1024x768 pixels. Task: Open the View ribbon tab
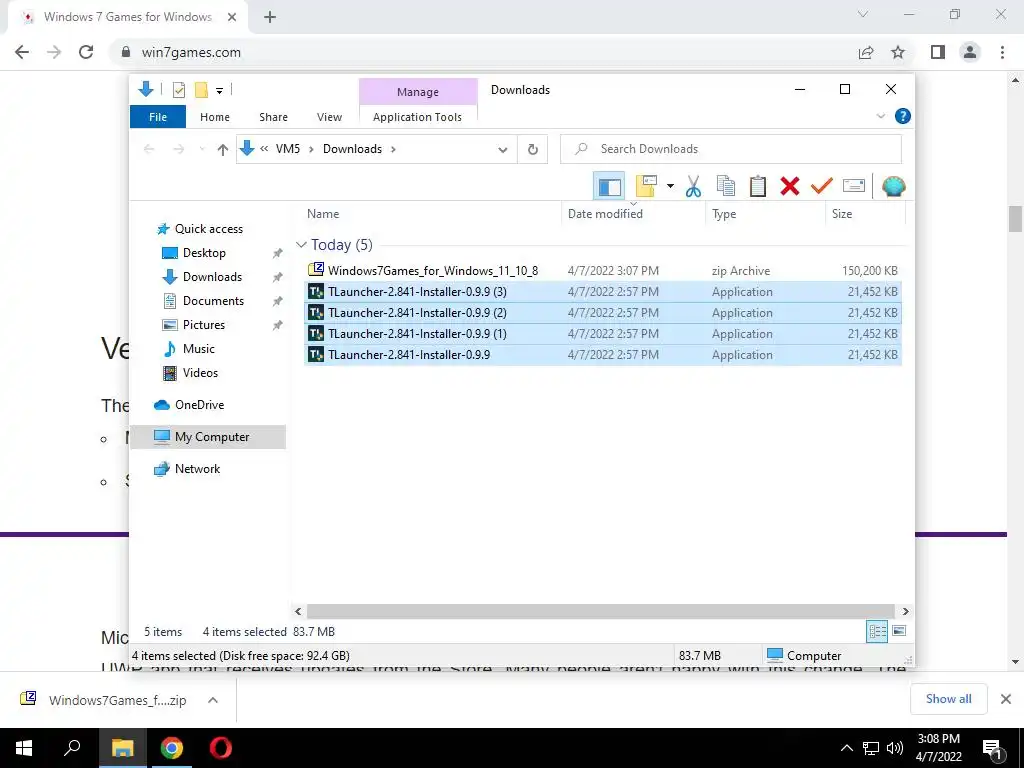click(329, 117)
